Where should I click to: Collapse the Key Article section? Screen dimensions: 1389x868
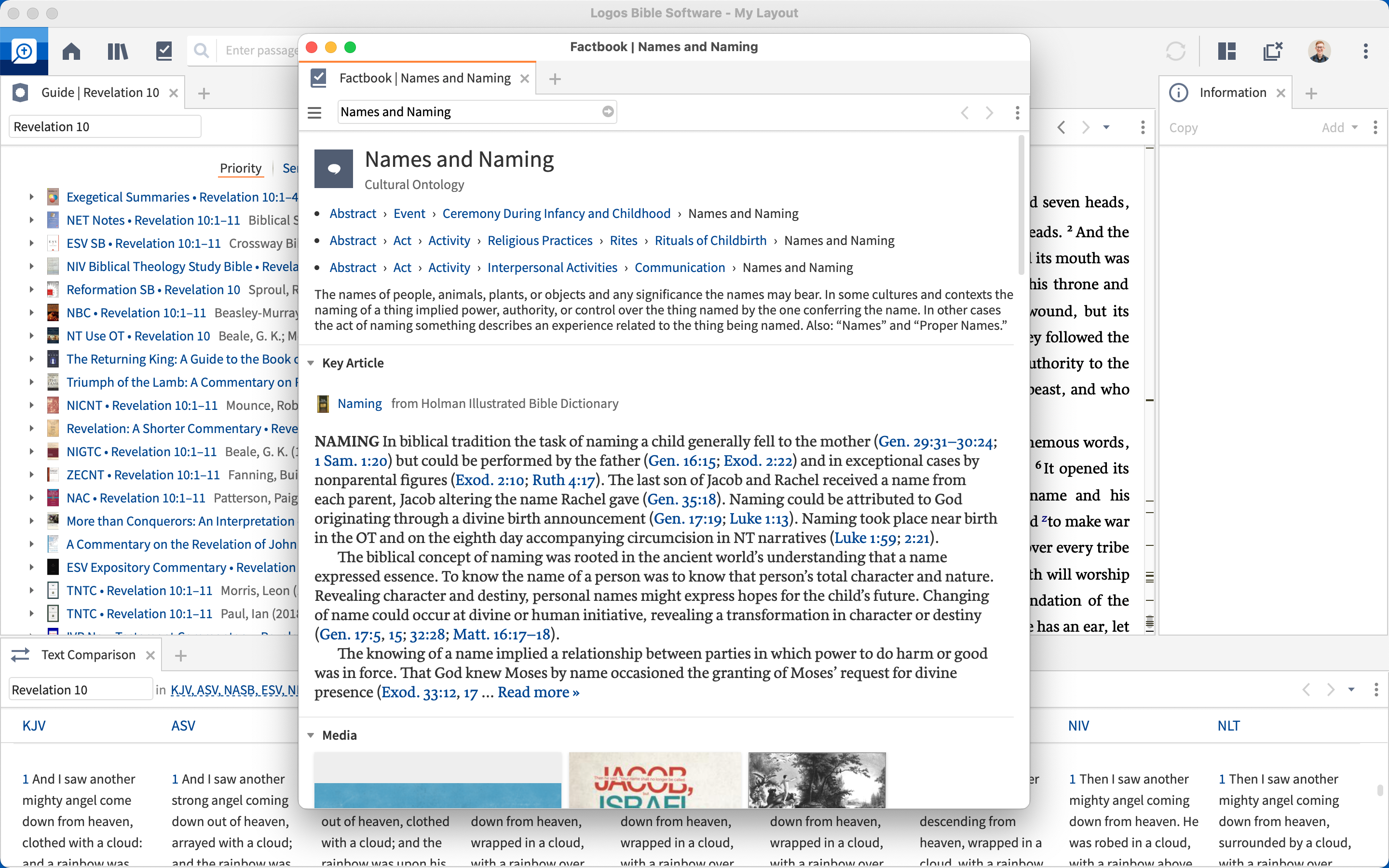[311, 363]
